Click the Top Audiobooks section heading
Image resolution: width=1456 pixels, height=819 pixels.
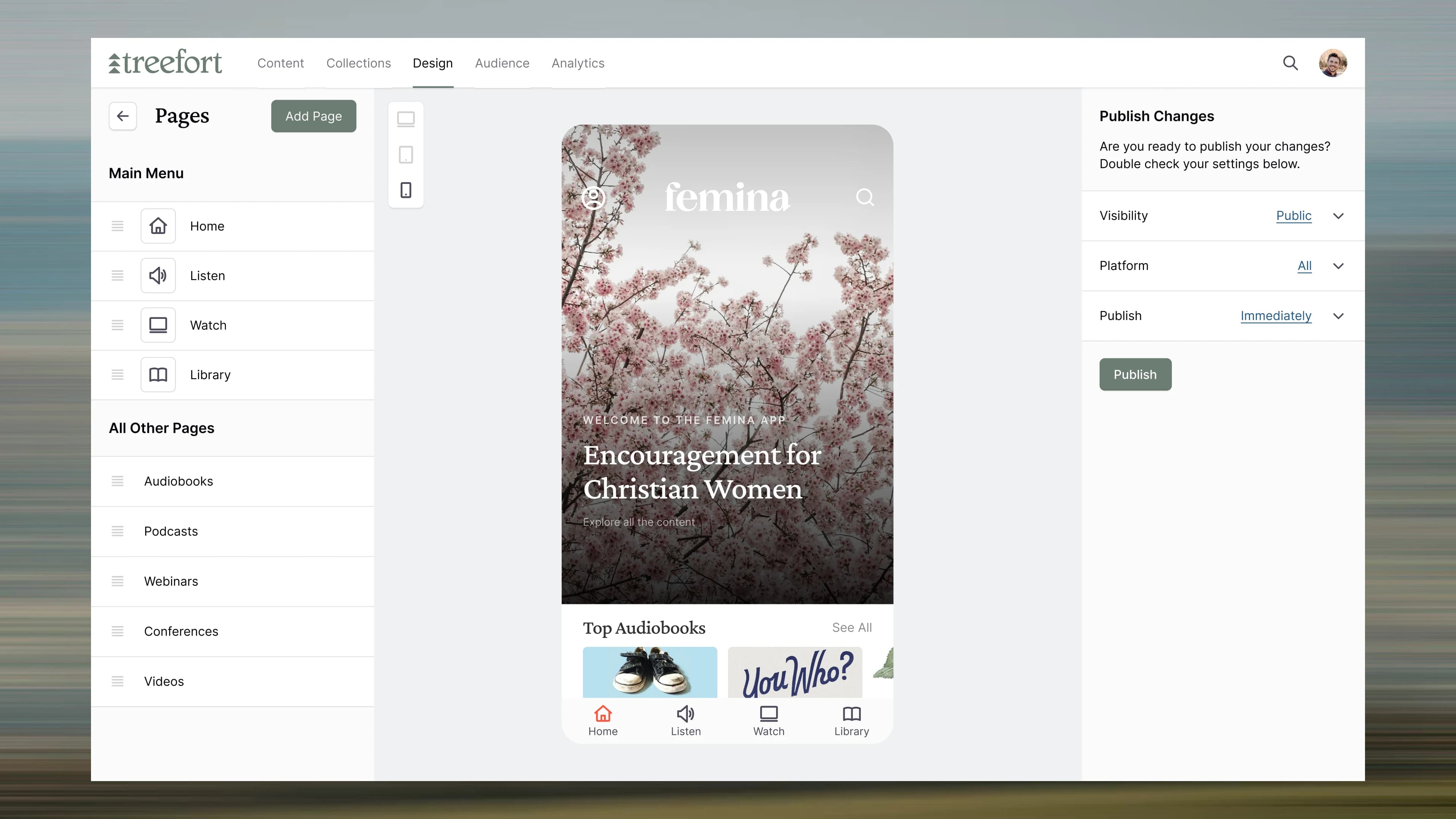click(644, 628)
